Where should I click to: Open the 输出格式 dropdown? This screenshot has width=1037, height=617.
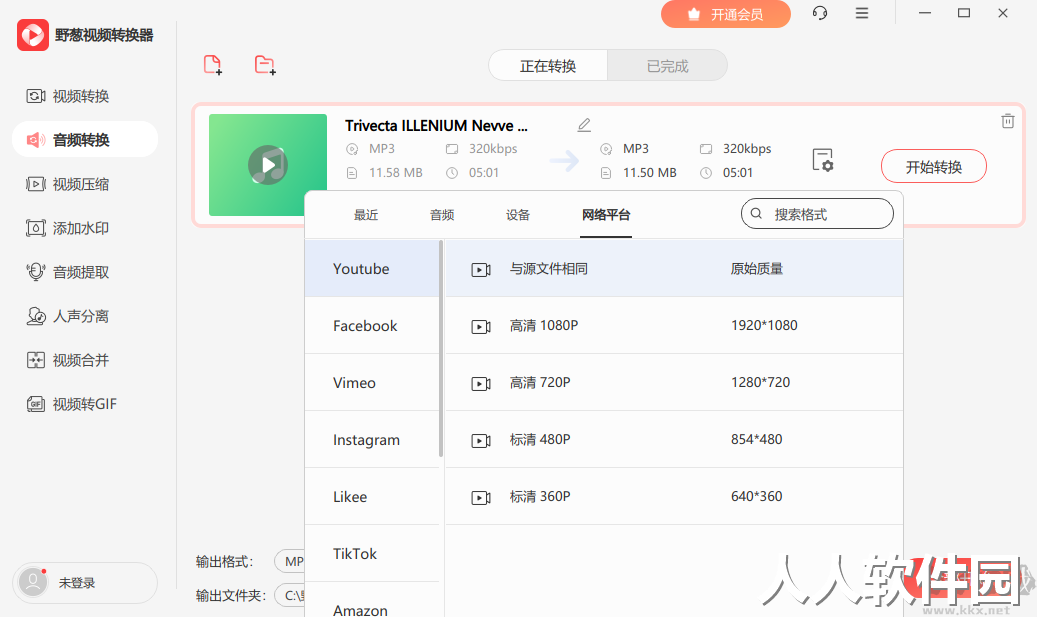(290, 561)
